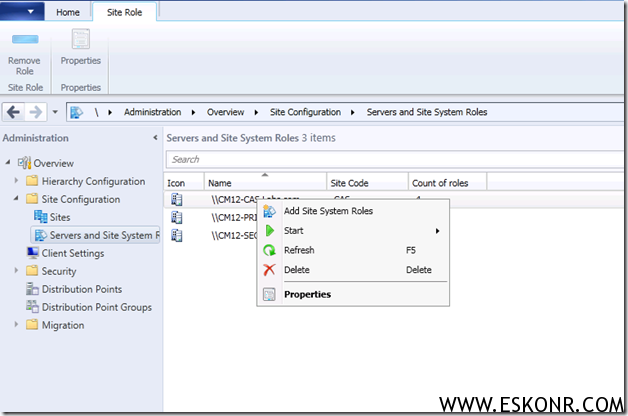Expand the Migration tree node
Viewport: 628px width, 416px height.
click(x=16, y=324)
